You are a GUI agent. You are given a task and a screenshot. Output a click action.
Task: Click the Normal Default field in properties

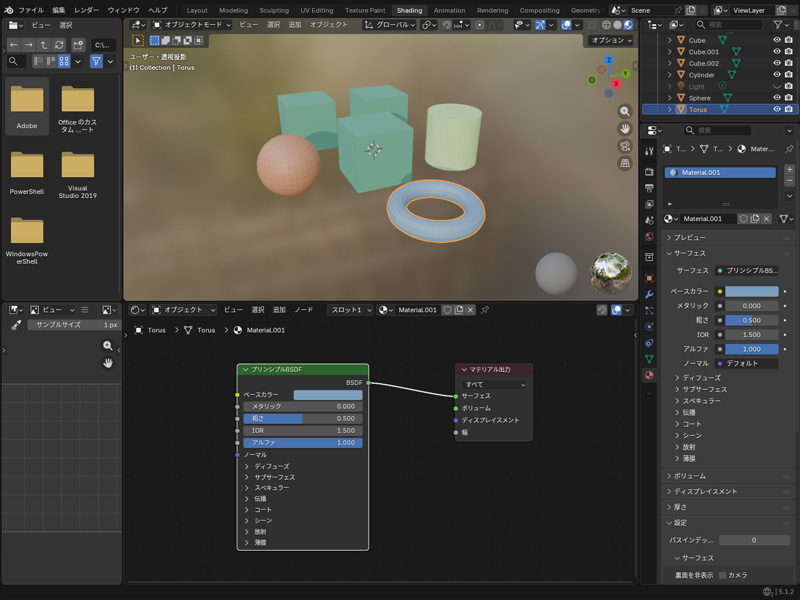point(747,363)
